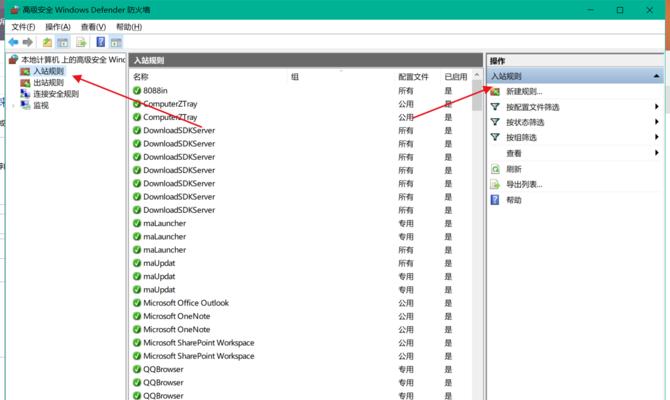Open the 按配置文件筛选 submenu arrow
This screenshot has width=670, height=400.
[x=657, y=107]
